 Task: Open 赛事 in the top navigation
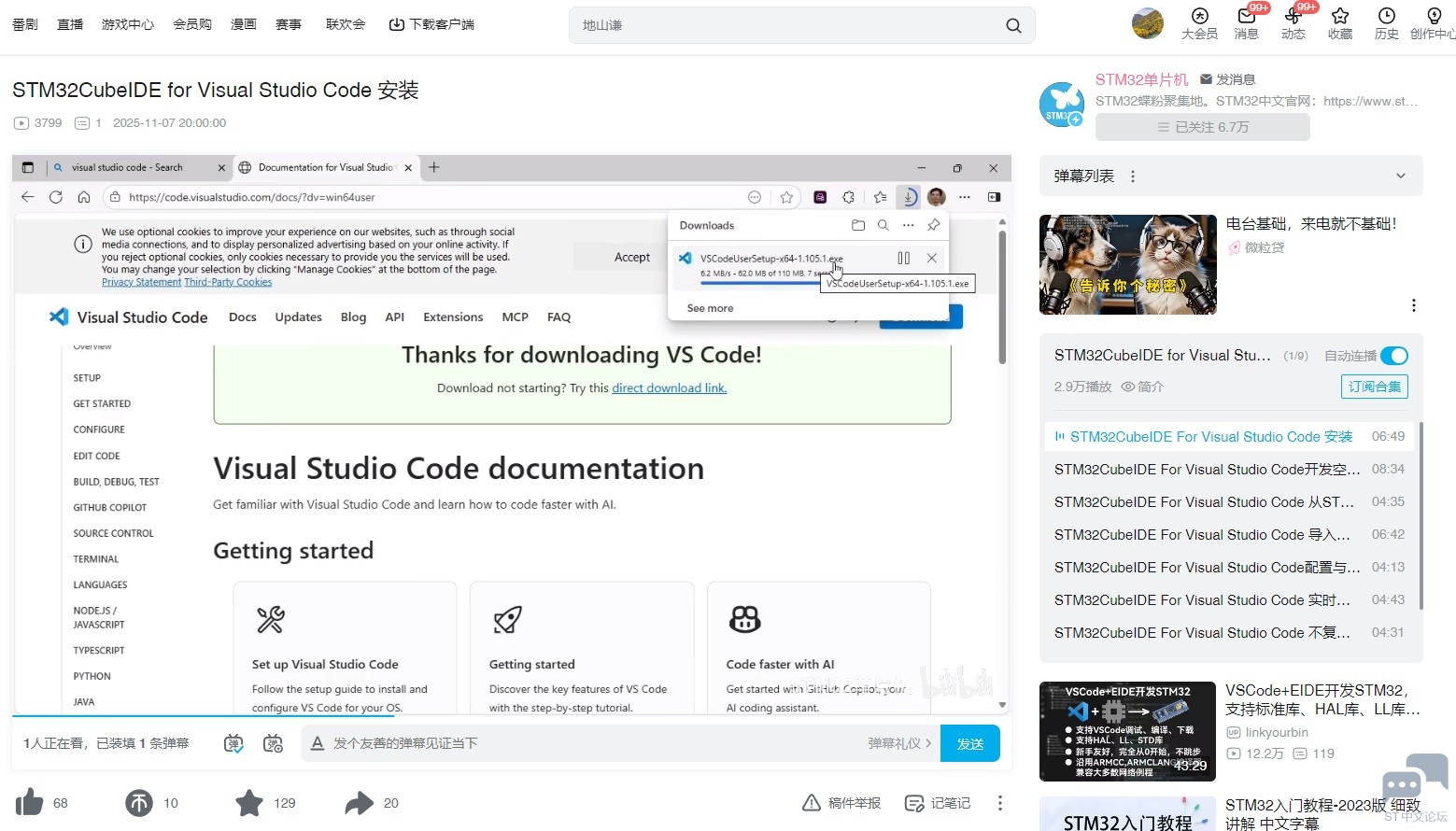pos(289,24)
